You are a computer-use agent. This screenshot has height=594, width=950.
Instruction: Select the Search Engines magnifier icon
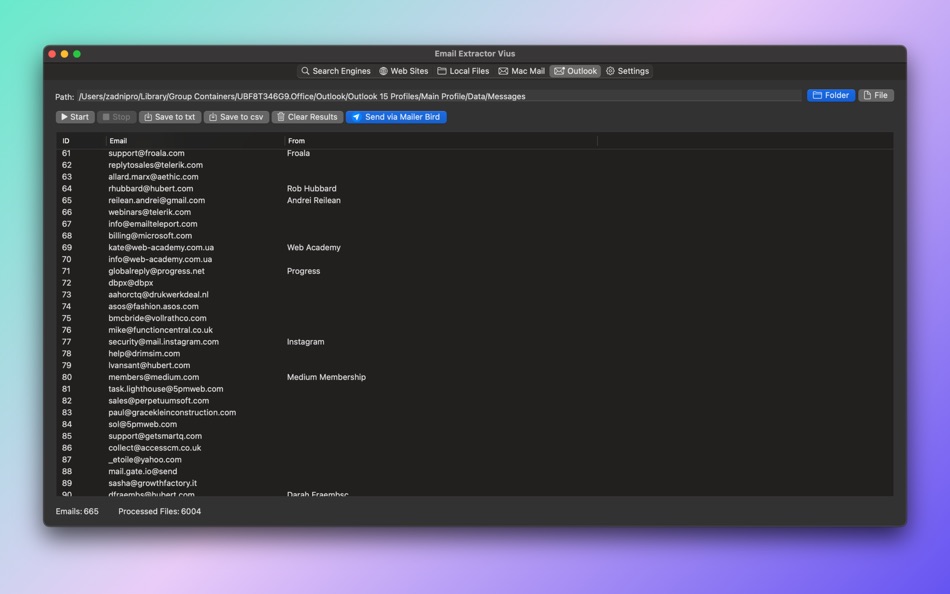(x=307, y=71)
